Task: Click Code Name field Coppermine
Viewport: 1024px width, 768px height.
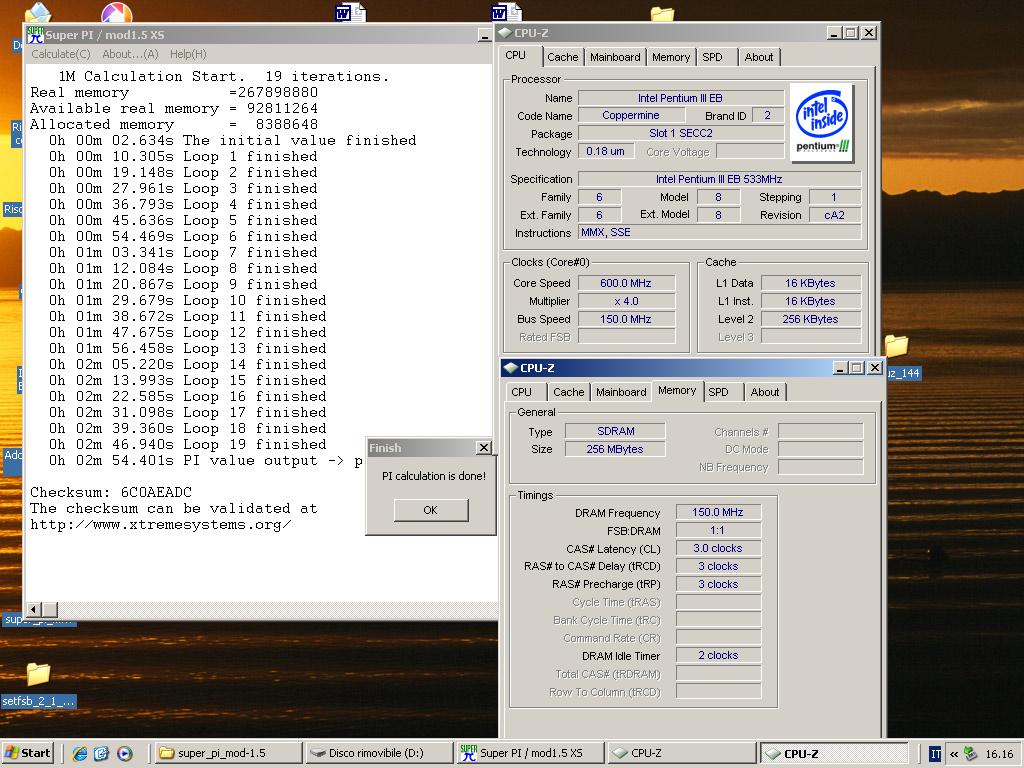Action: (x=631, y=116)
